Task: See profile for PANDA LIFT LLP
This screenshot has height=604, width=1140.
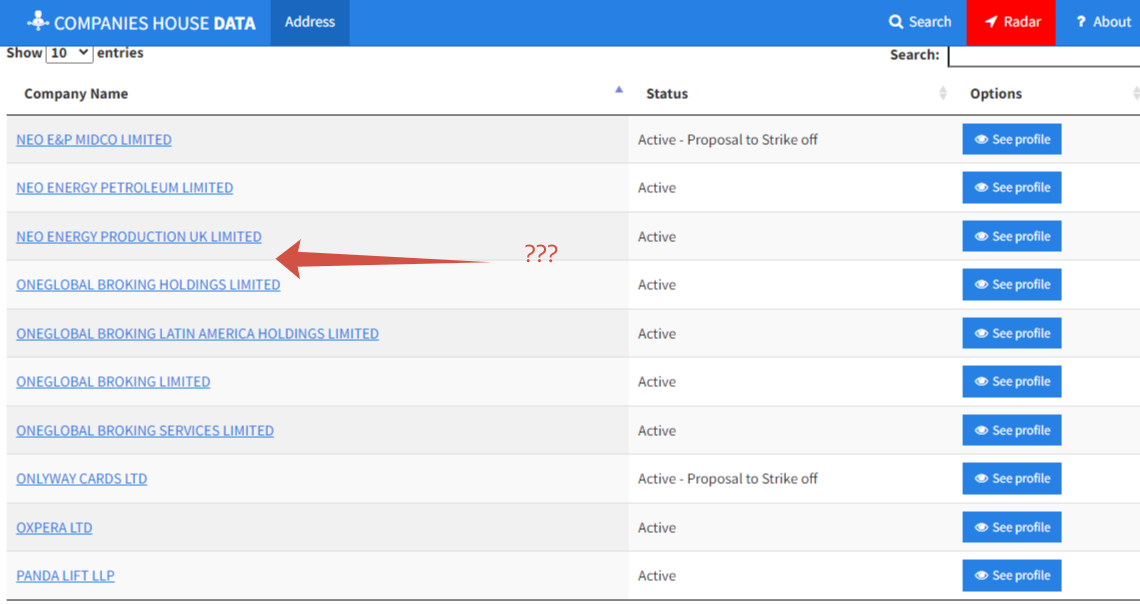Action: (1011, 576)
